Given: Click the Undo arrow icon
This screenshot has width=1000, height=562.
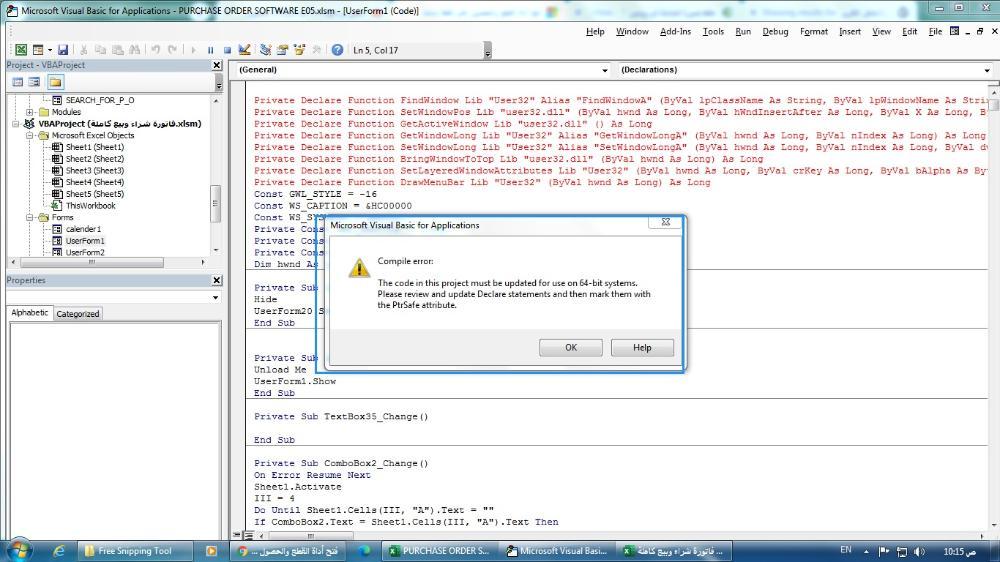Looking at the screenshot, I should coord(155,50).
